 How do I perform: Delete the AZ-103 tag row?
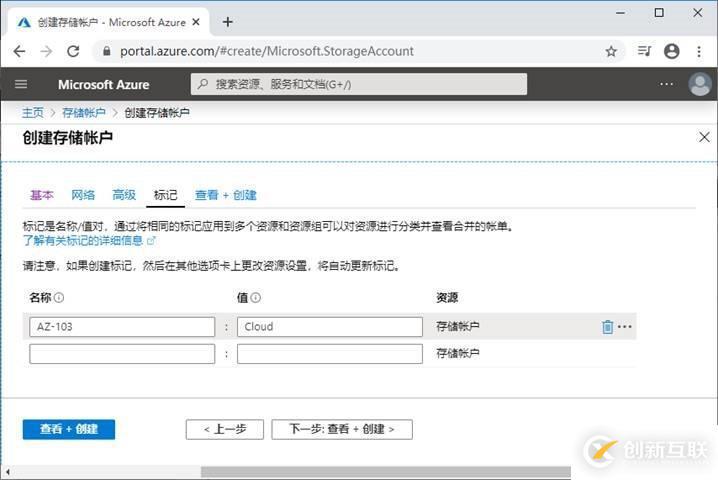click(607, 327)
